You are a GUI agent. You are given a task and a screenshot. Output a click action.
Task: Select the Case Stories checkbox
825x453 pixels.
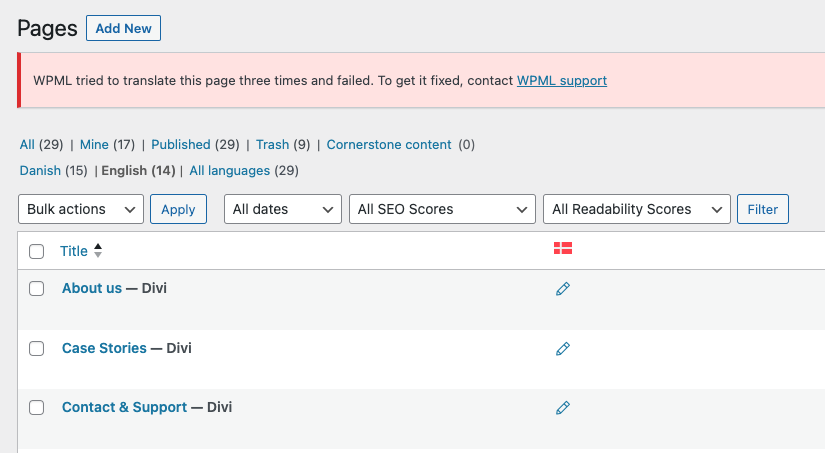click(x=36, y=348)
